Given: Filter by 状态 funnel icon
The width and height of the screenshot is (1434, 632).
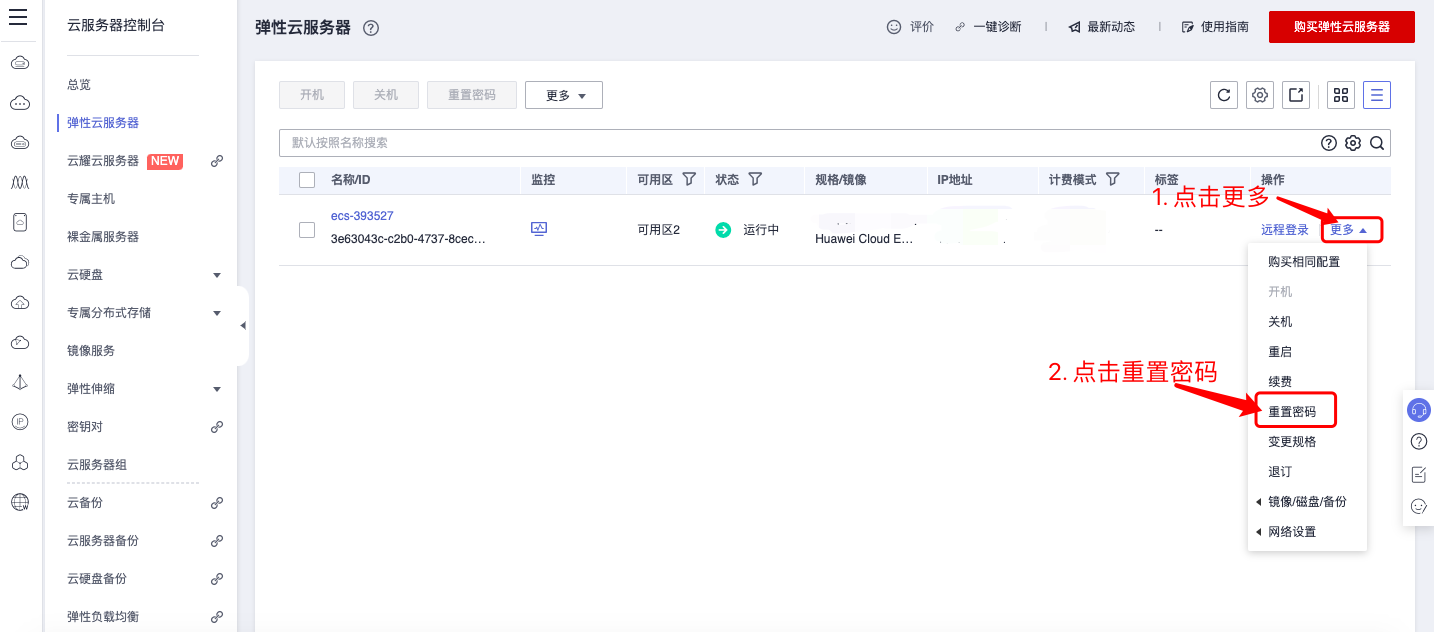Looking at the screenshot, I should pos(755,180).
